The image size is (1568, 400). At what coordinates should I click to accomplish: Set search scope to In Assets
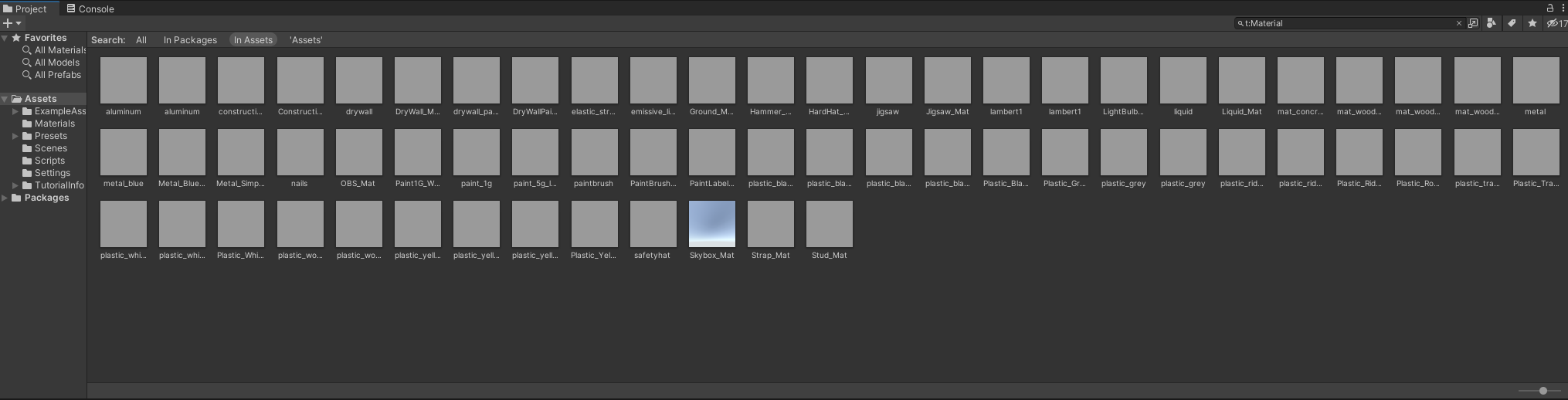253,40
